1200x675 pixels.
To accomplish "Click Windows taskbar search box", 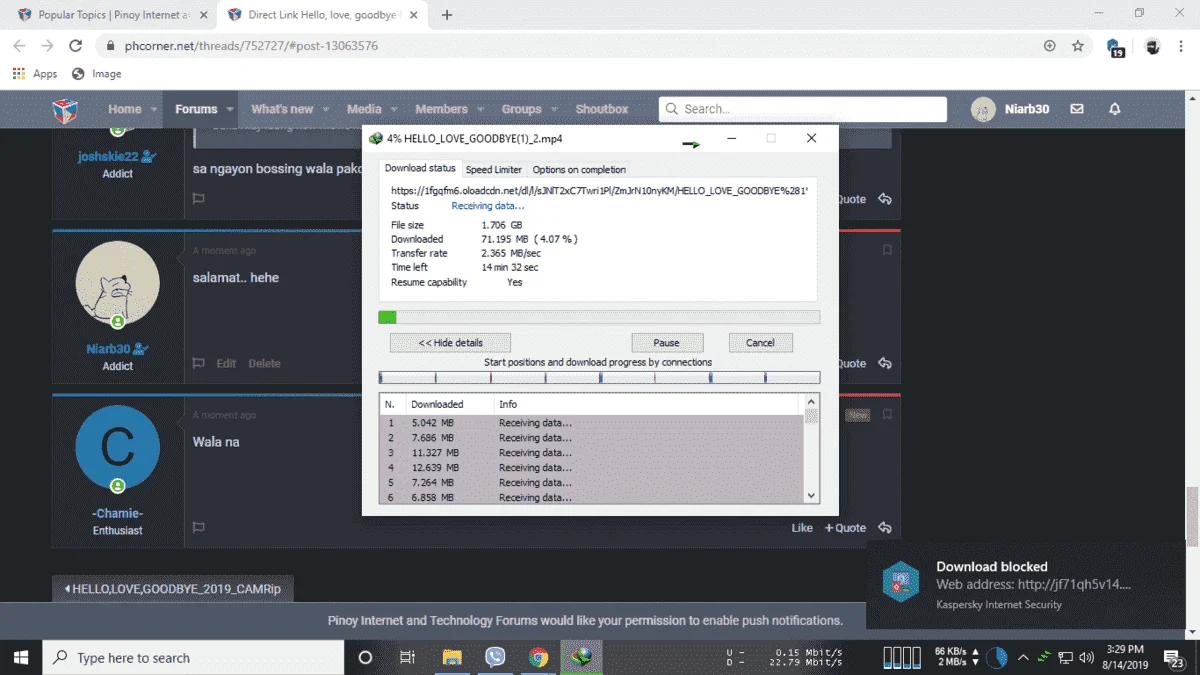I will point(193,657).
